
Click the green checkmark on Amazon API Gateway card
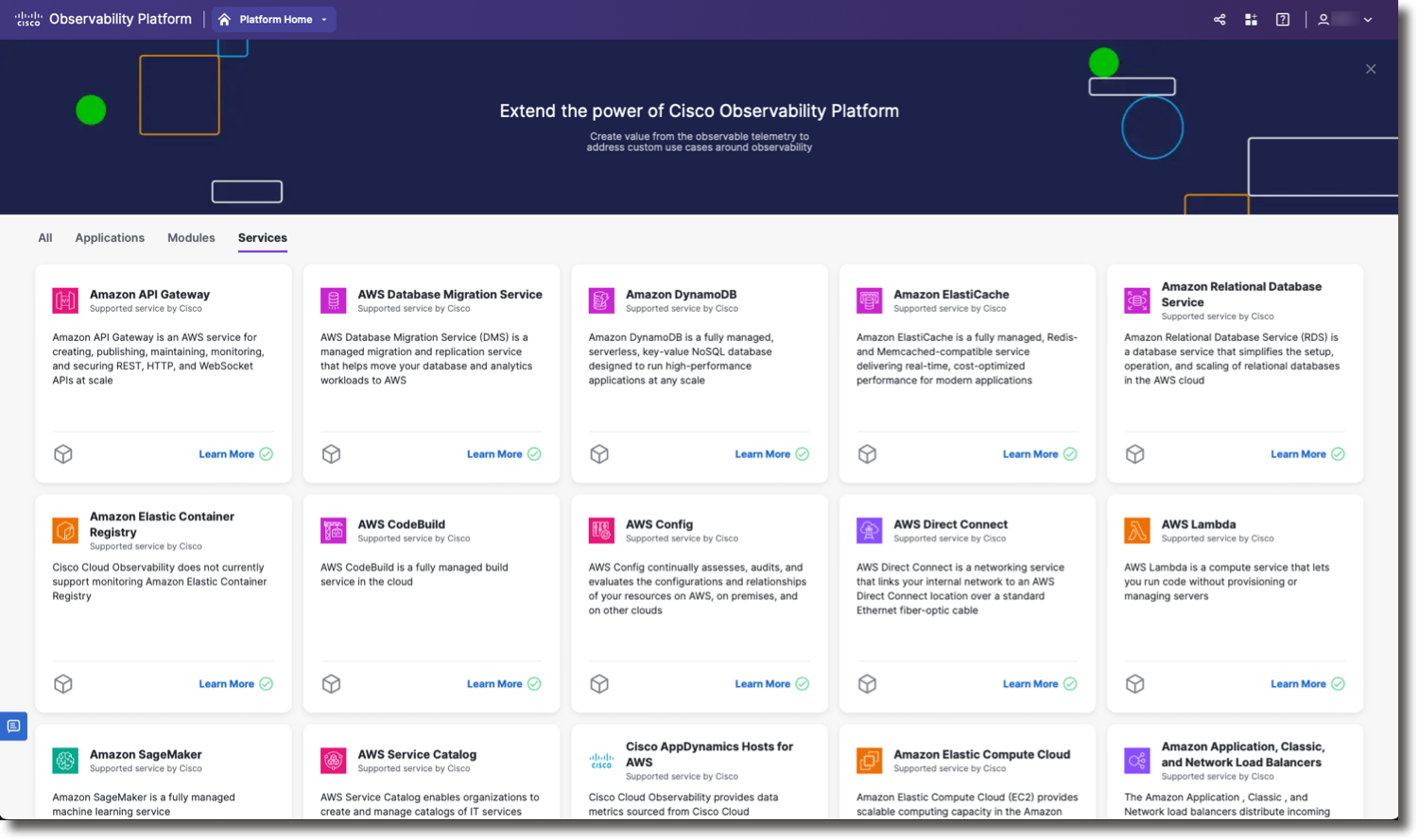[x=267, y=454]
